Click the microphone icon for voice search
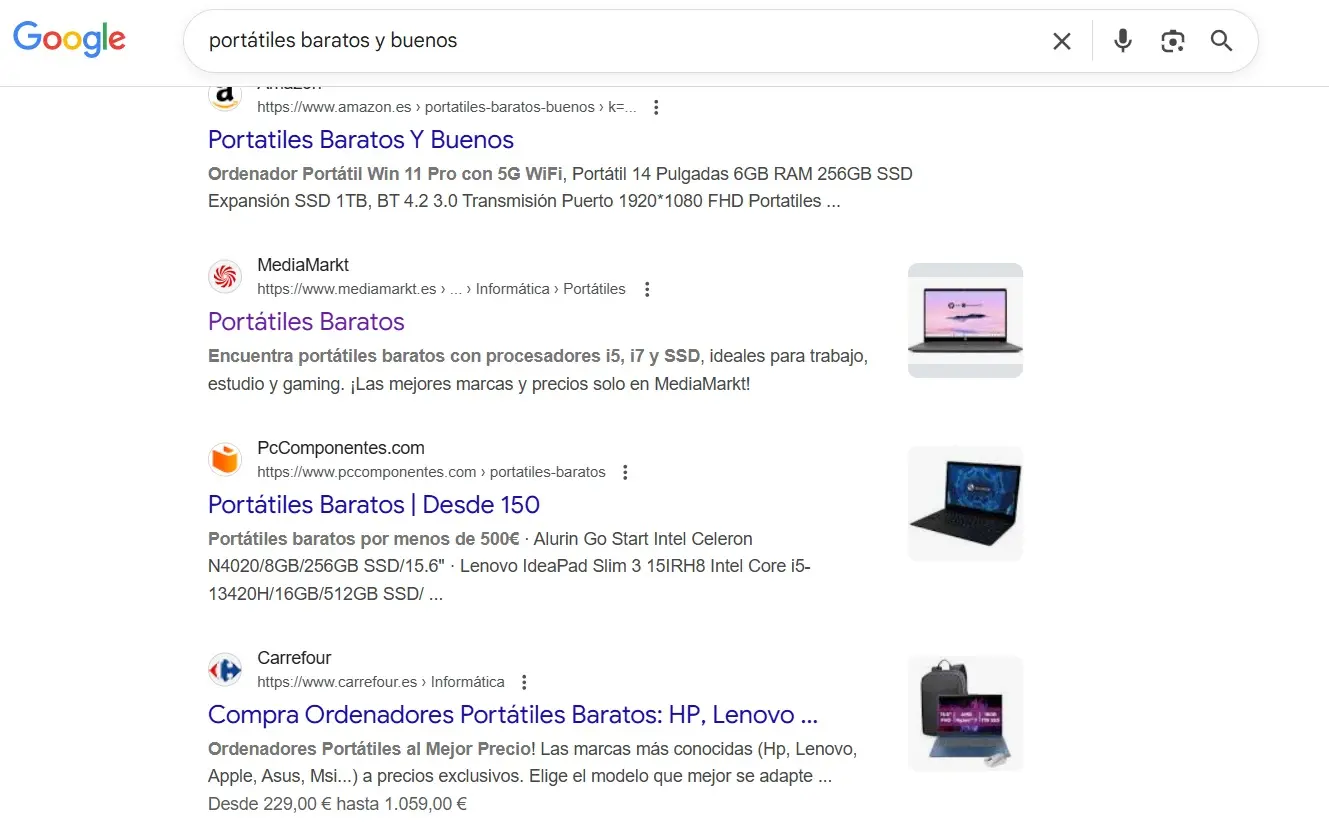 (1122, 41)
